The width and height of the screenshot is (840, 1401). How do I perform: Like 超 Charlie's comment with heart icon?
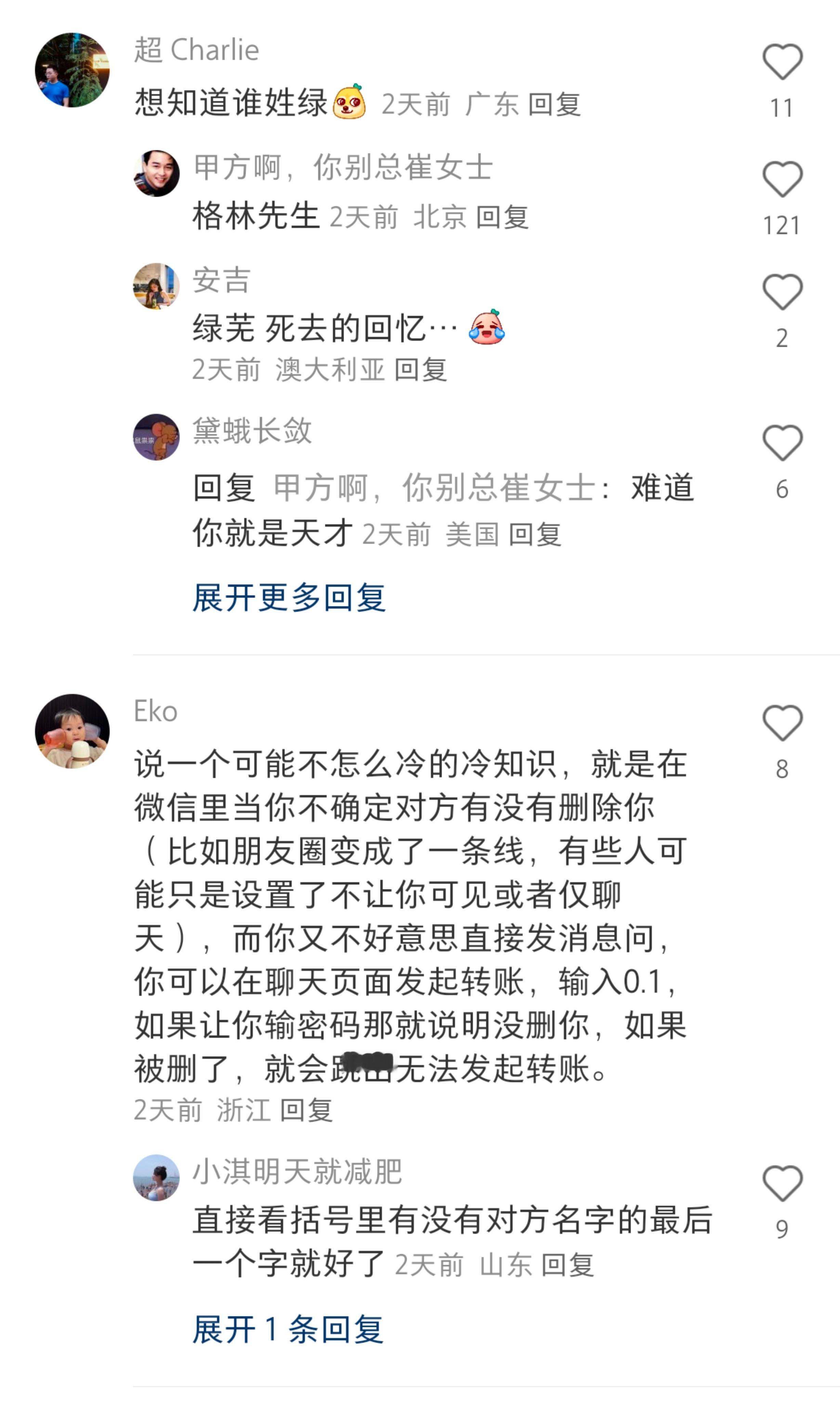(782, 62)
